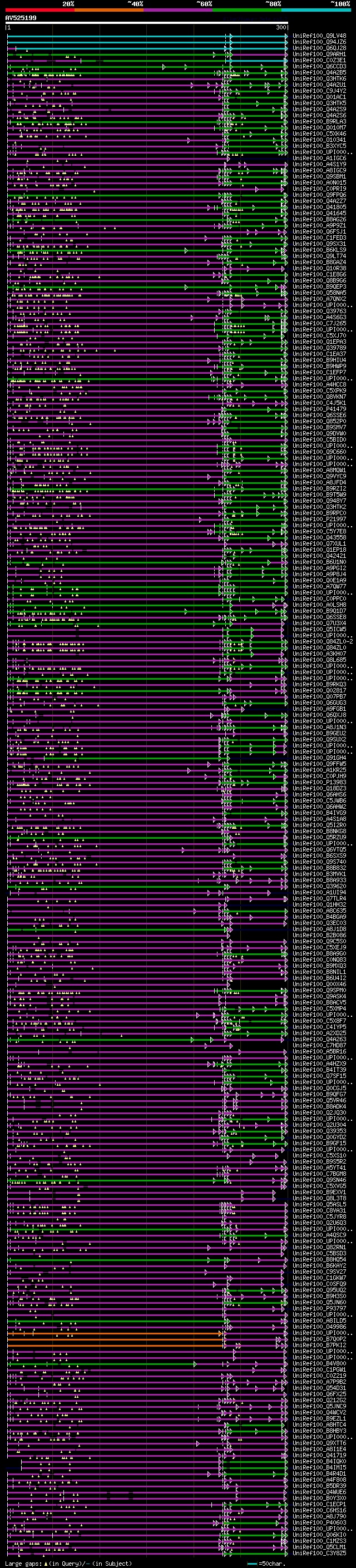Click the =50char. scale legend
Screen dimensions: 356x1568
point(266,1563)
